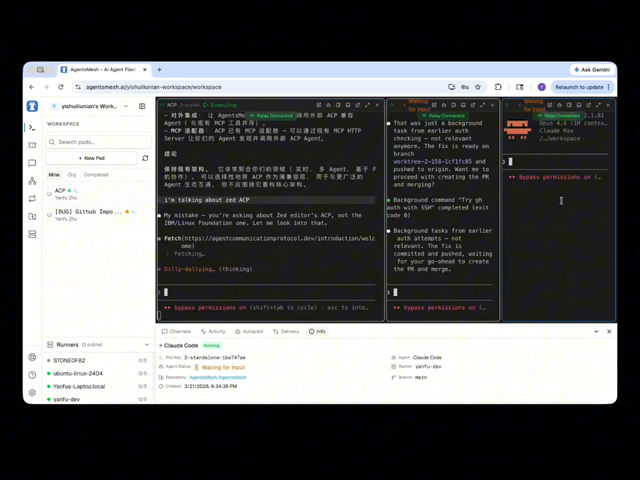Open the Delivery tab
The image size is (640, 480).
coord(286,331)
